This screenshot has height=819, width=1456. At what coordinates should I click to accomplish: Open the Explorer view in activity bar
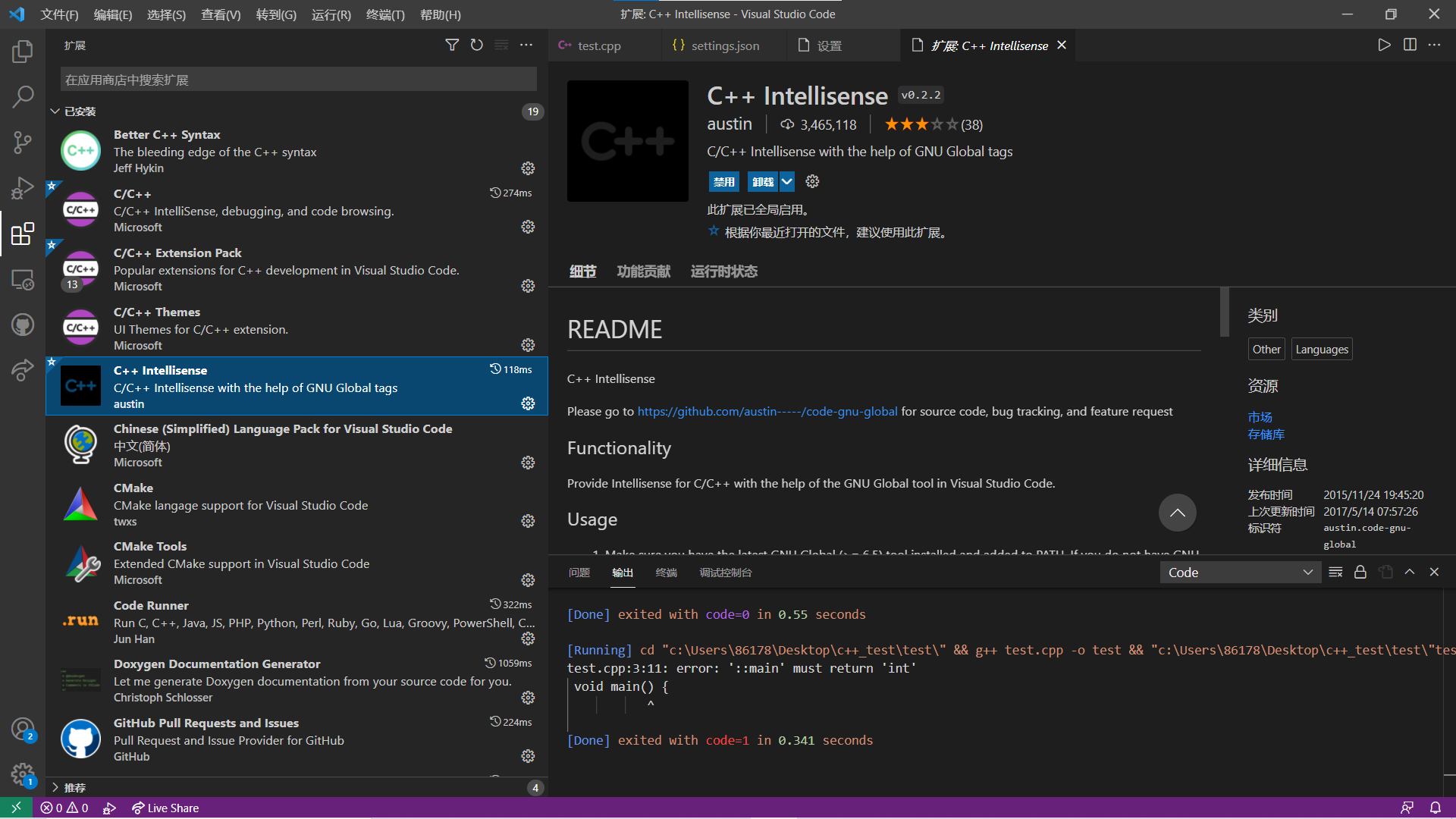coord(23,52)
